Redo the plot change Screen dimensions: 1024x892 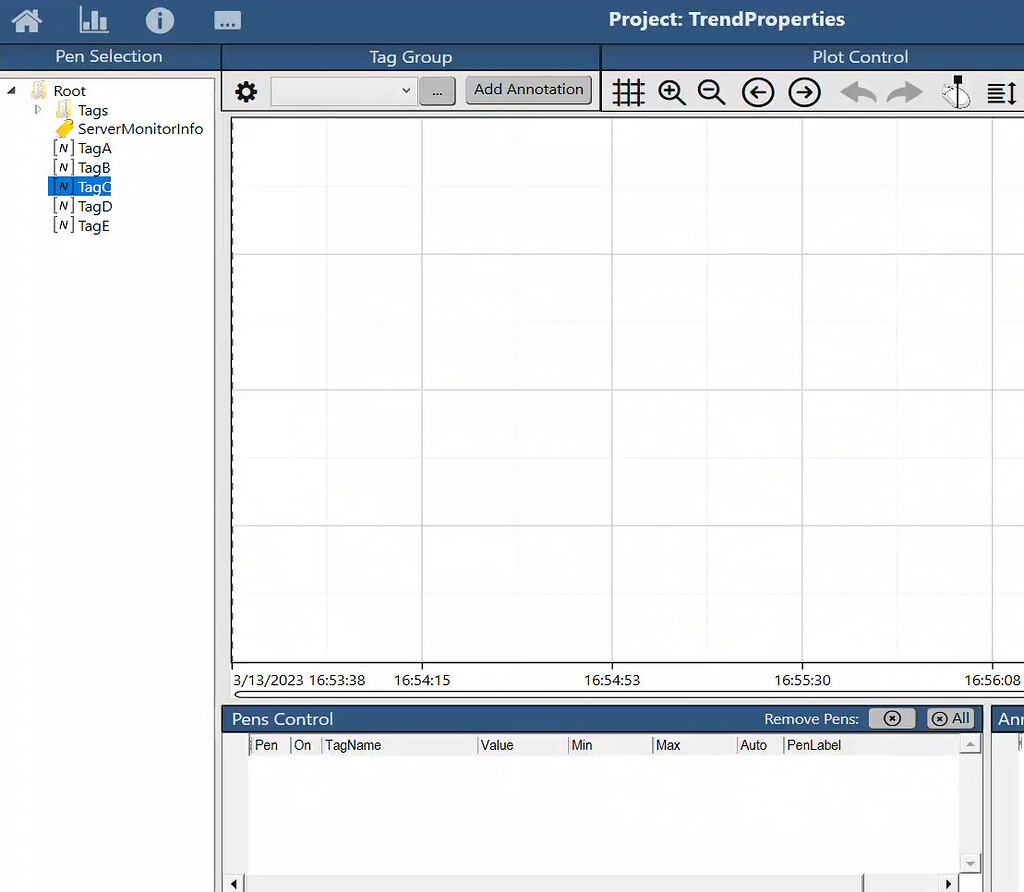click(904, 92)
